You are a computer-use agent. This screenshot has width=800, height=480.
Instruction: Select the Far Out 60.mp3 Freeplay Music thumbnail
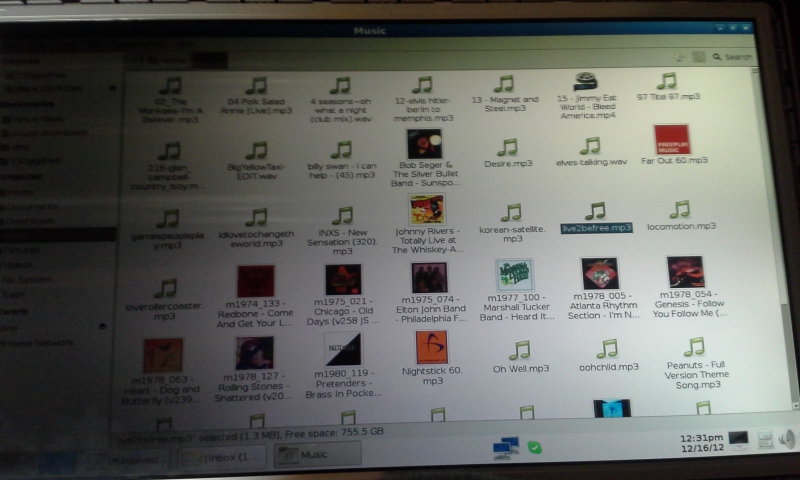[672, 139]
